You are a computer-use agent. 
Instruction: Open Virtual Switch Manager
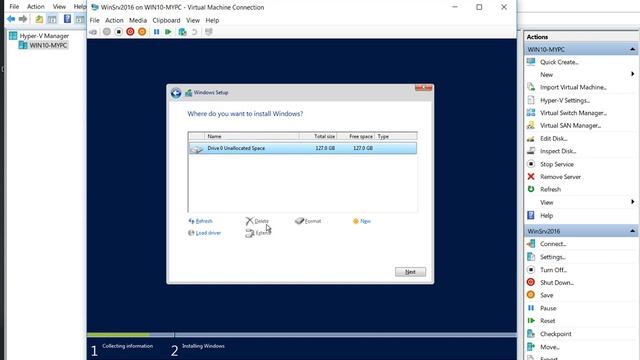[573, 113]
